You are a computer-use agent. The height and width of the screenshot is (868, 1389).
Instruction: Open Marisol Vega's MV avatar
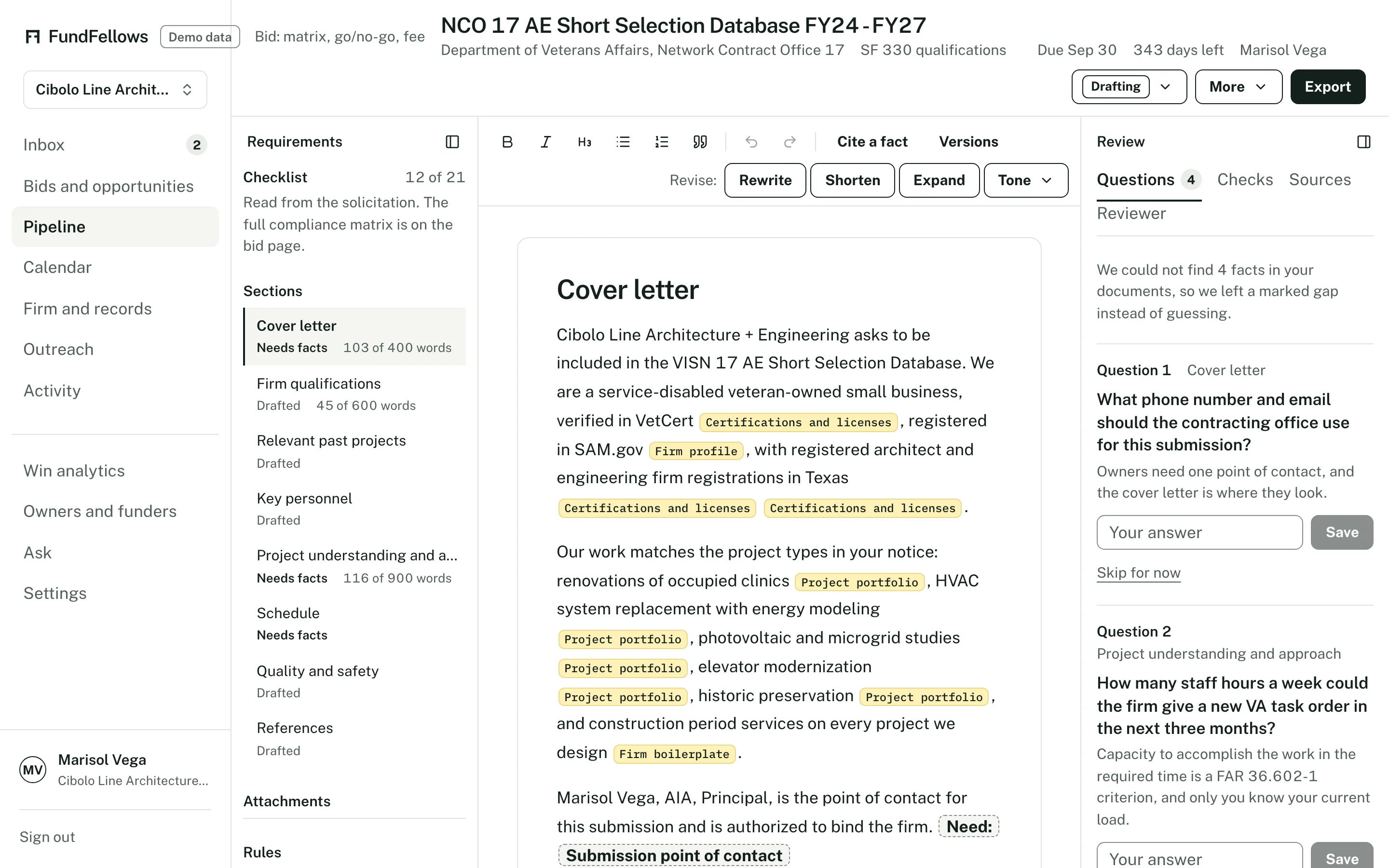[x=33, y=769]
